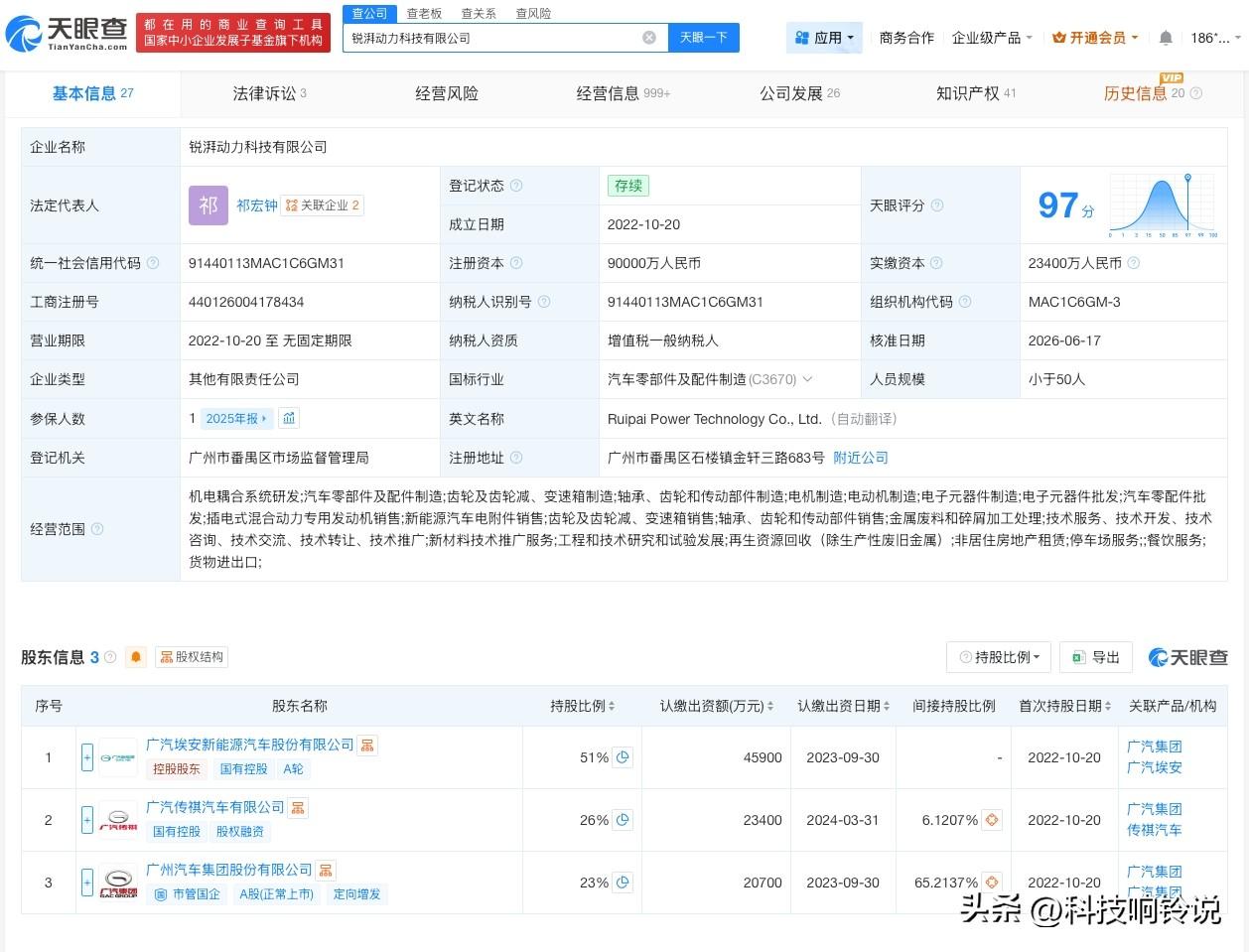Open the 企业级产品 dropdown
This screenshot has height=952, width=1249.
tap(992, 38)
